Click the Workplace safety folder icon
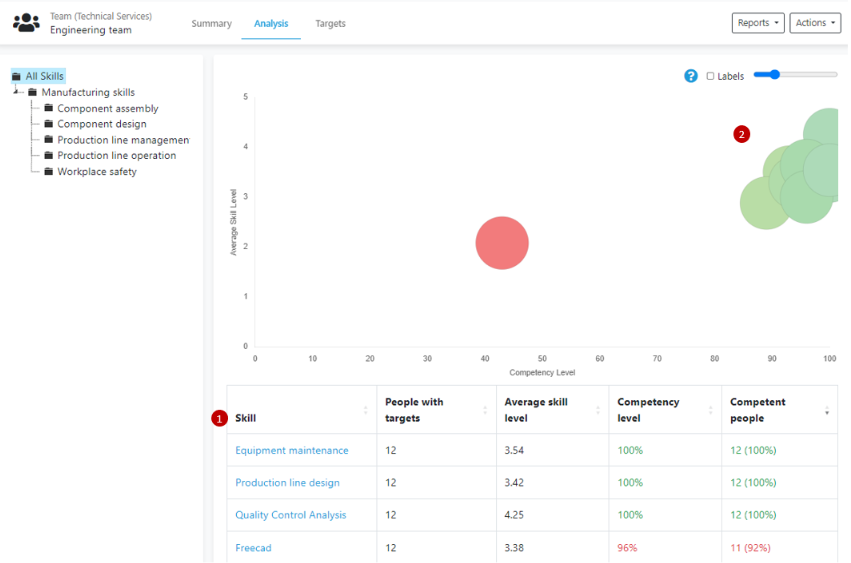 click(x=48, y=172)
